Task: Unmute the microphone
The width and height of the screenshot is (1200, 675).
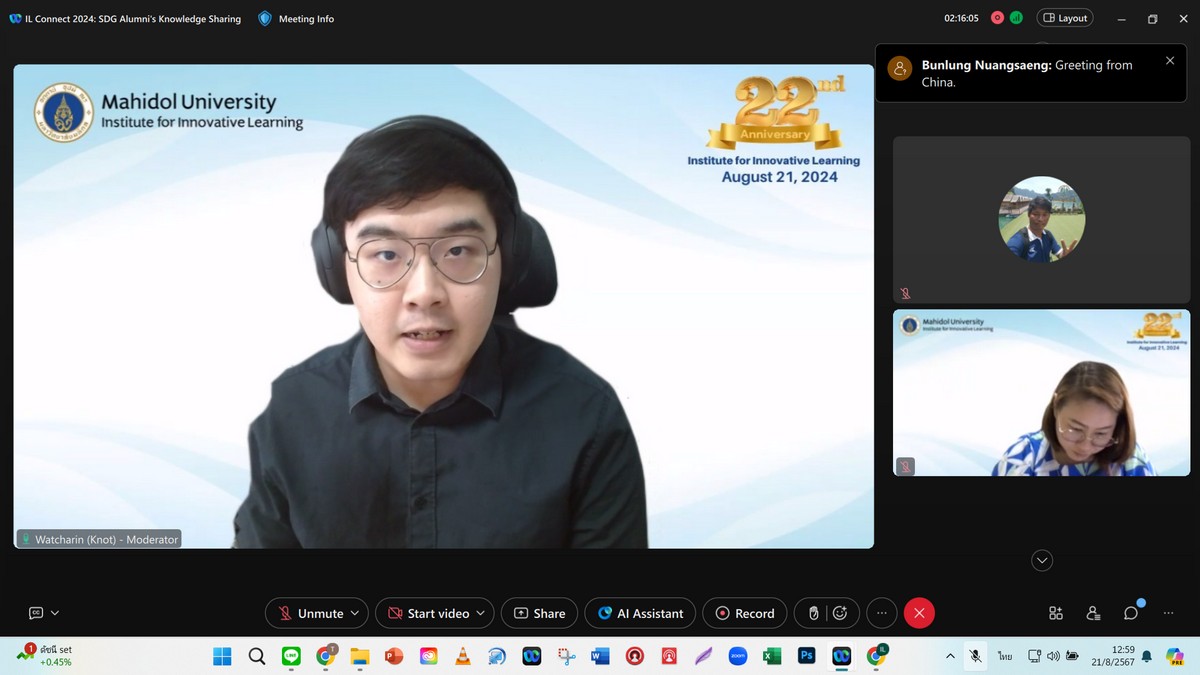Action: tap(310, 613)
